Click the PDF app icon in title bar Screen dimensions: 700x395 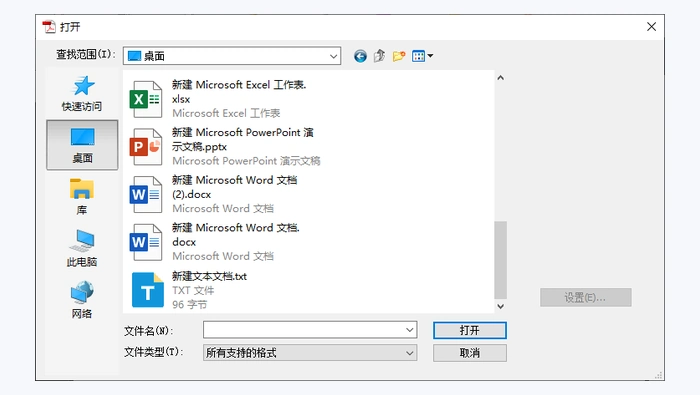coord(49,27)
